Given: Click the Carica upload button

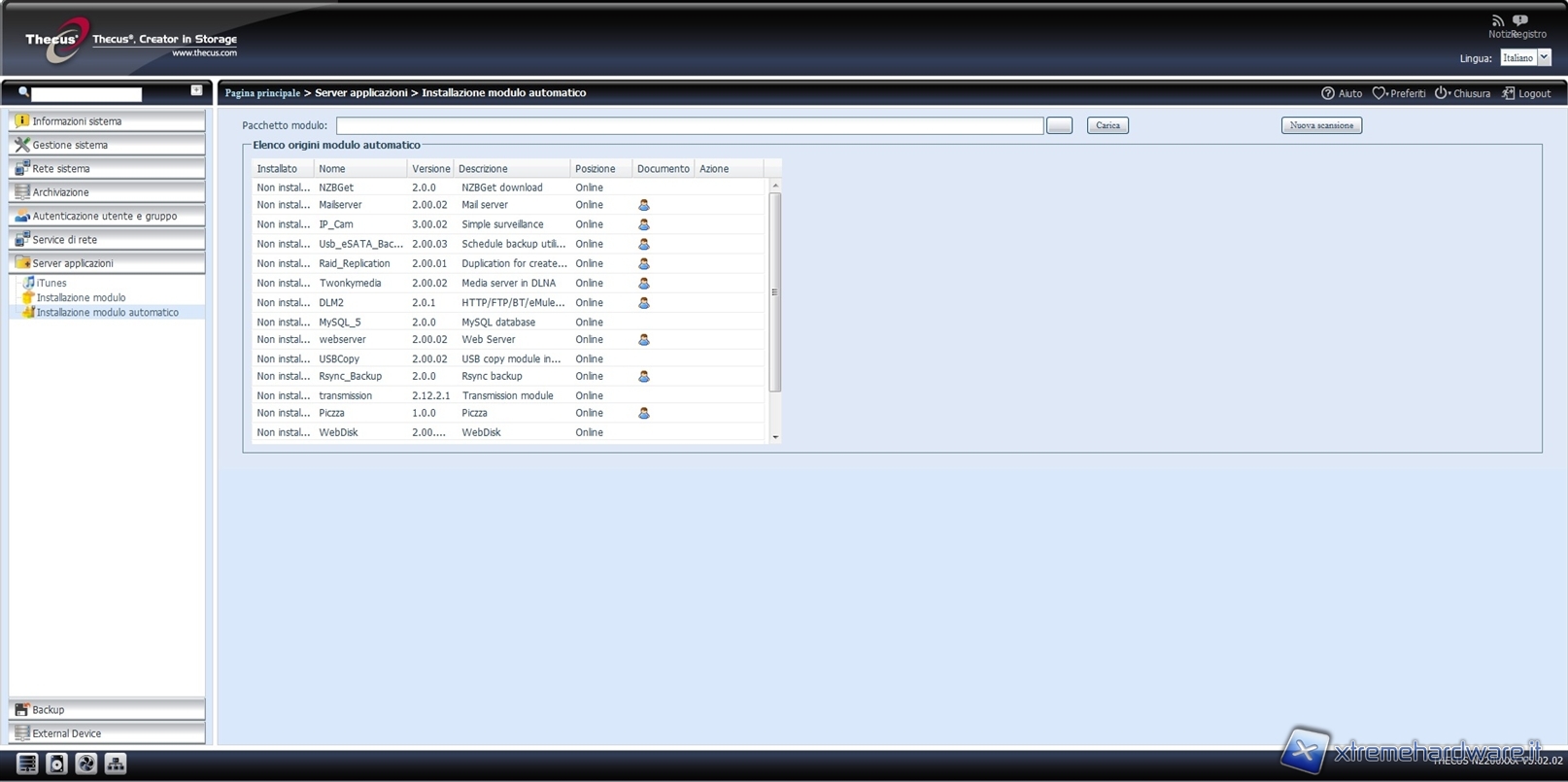Looking at the screenshot, I should tap(1108, 125).
